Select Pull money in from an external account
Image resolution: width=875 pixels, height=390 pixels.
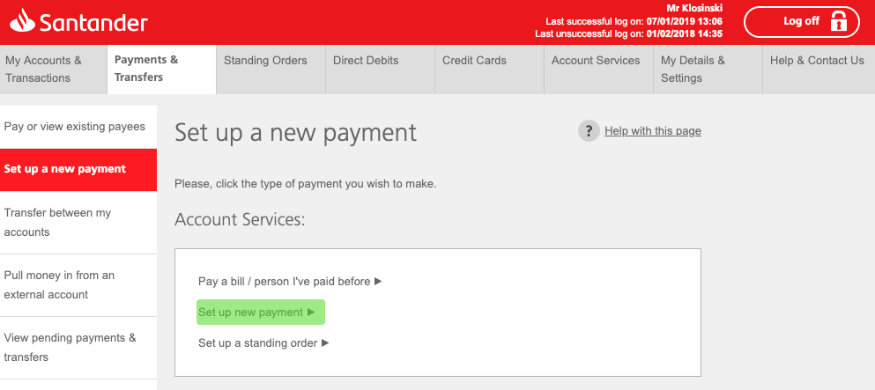click(78, 285)
